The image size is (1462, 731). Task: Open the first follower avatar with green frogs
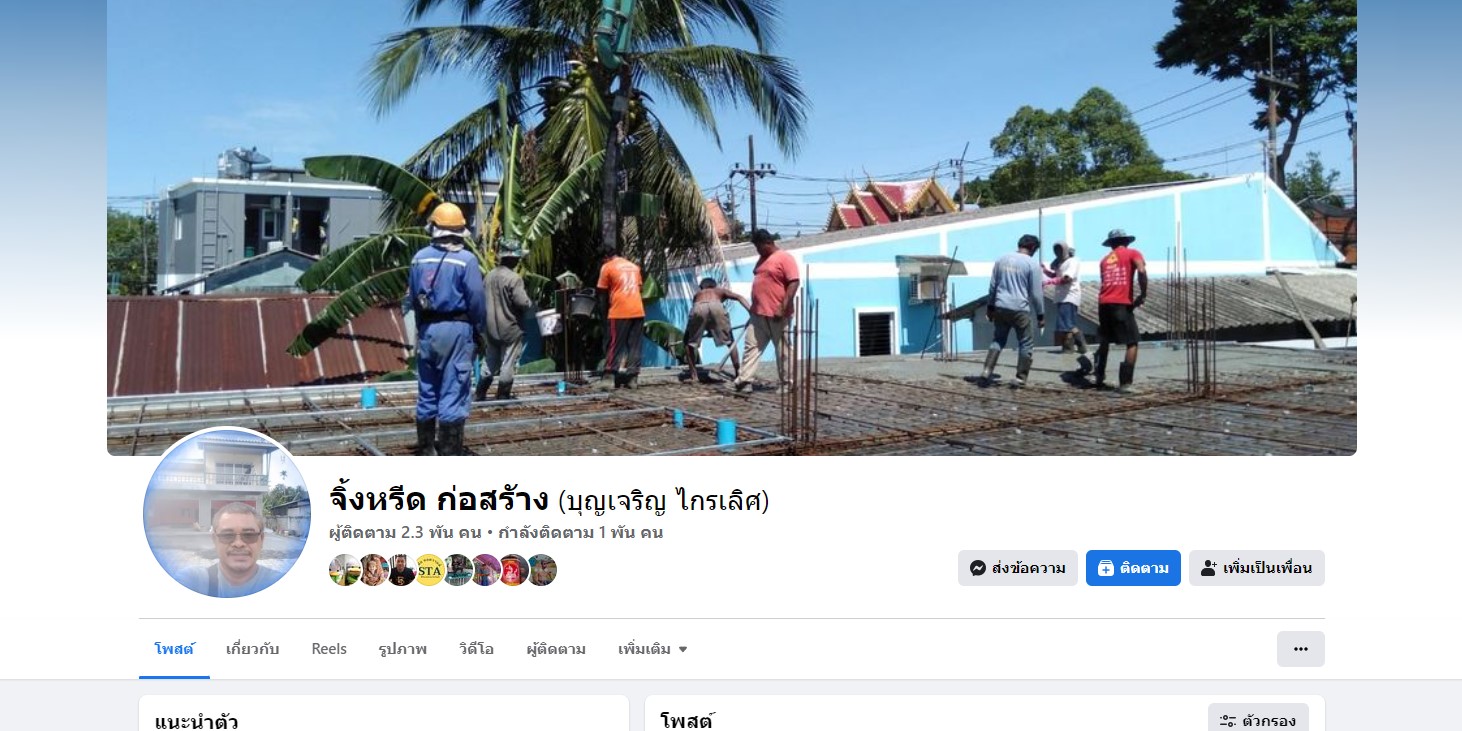345,570
